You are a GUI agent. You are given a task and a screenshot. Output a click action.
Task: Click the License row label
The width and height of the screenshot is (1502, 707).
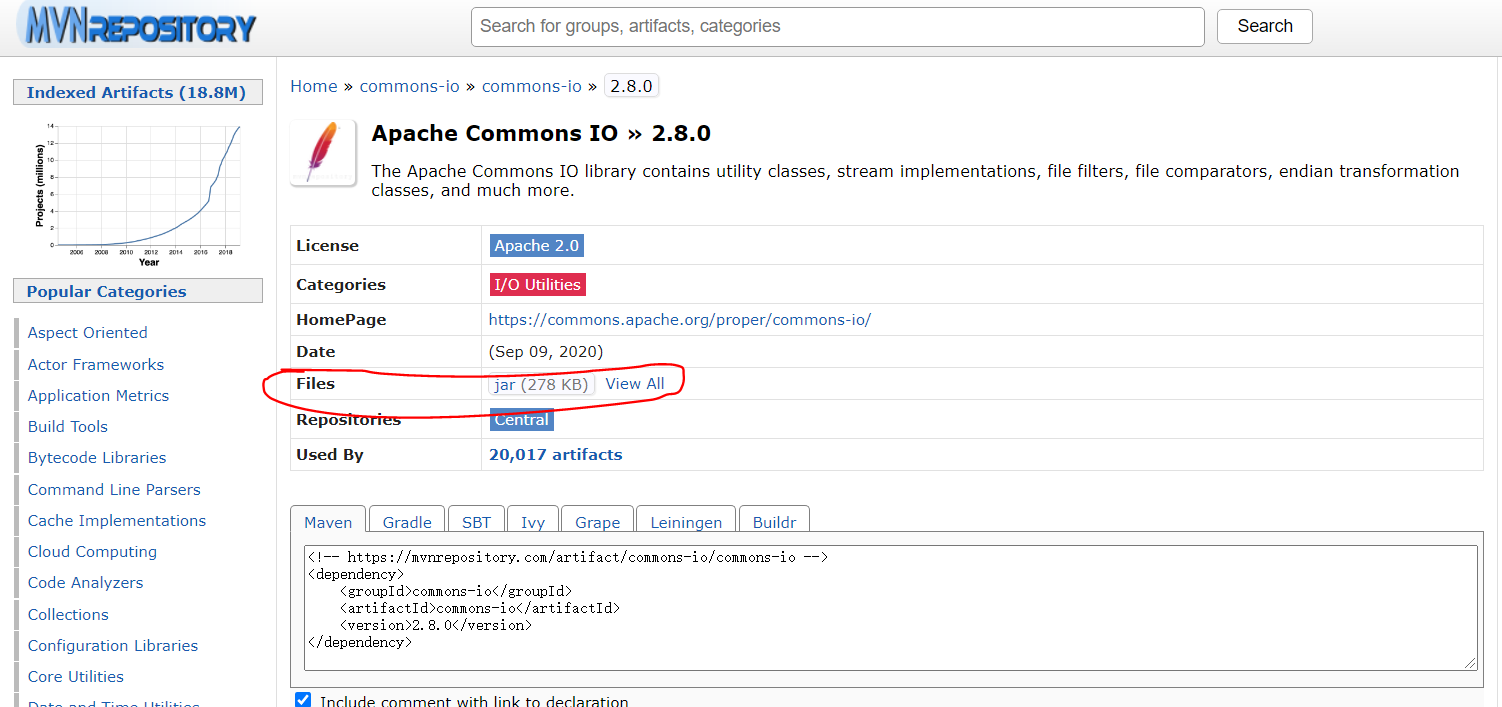[327, 246]
